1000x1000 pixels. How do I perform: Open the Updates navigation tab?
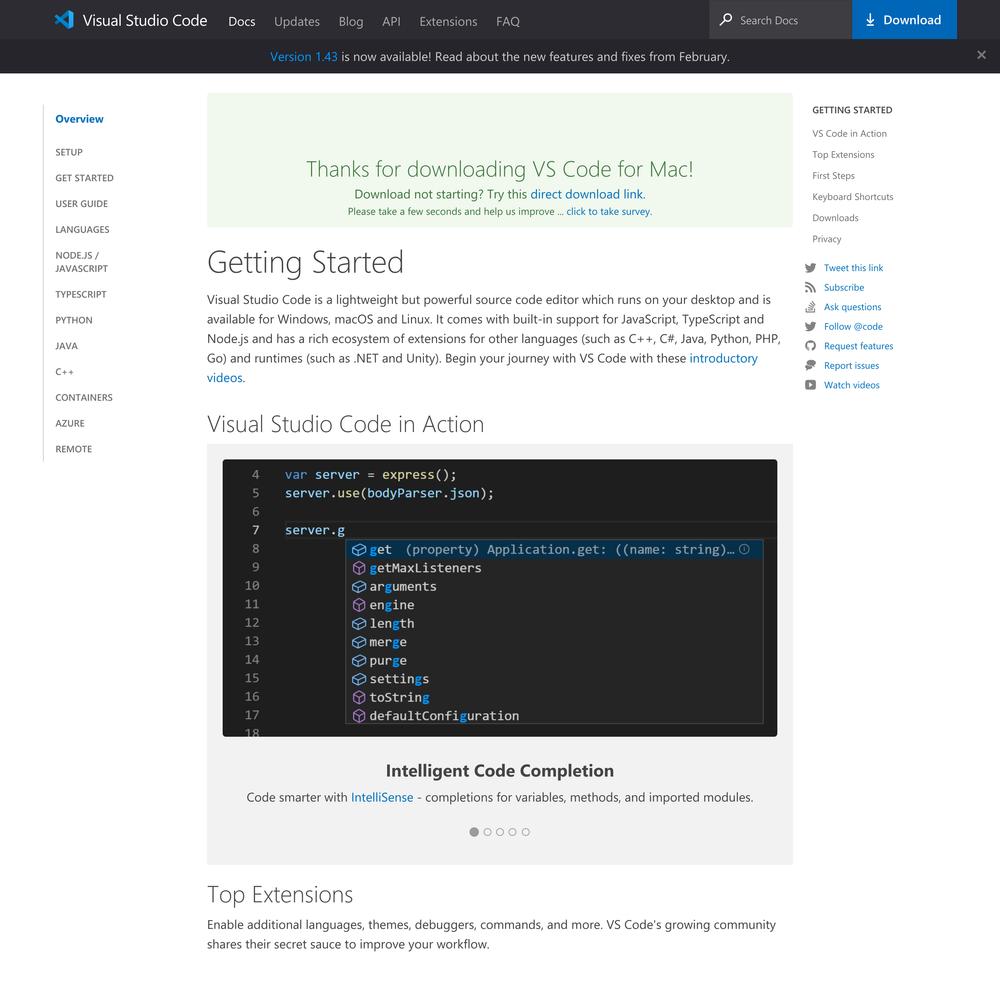[x=297, y=22]
